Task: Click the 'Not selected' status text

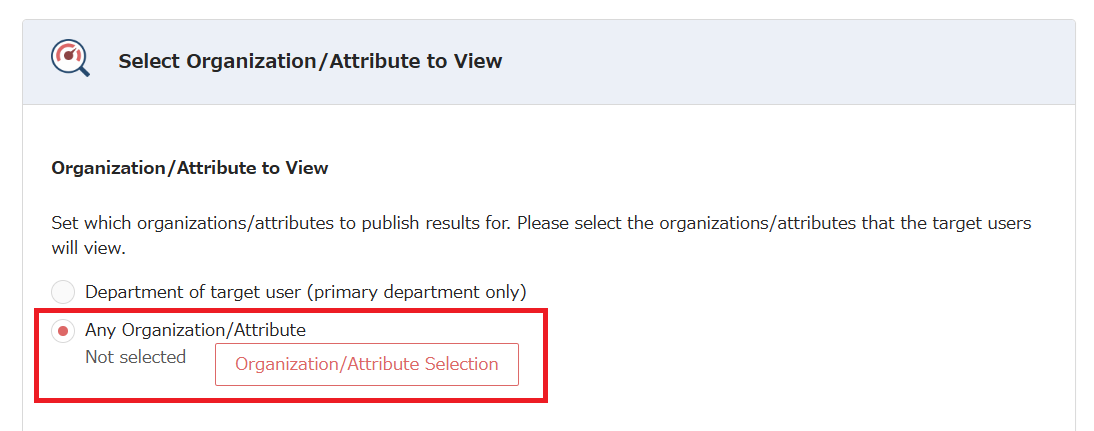Action: 135,357
